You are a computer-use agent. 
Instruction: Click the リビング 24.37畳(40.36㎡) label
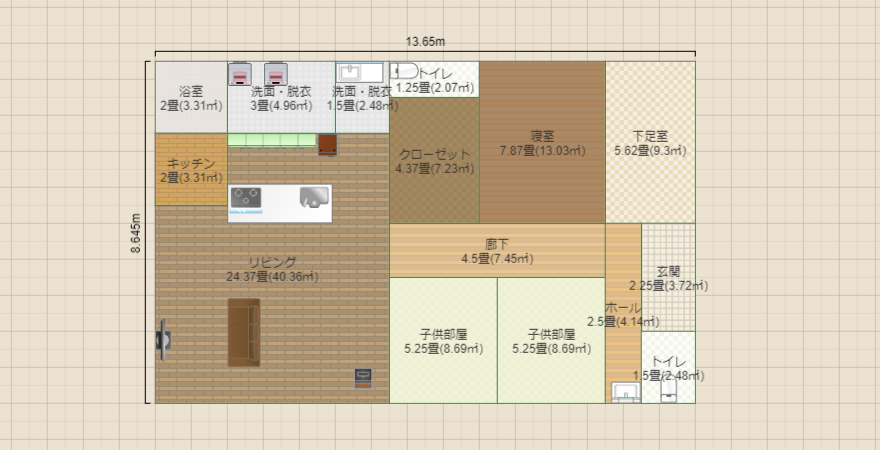pos(272,269)
